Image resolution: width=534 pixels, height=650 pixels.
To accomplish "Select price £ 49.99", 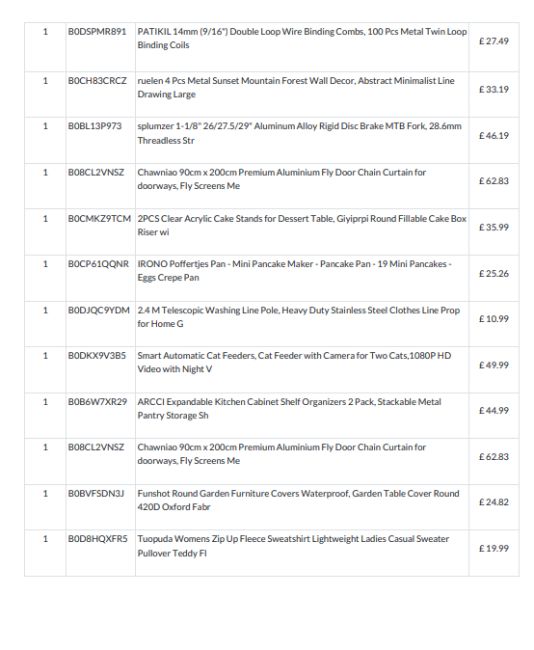I will tap(494, 365).
